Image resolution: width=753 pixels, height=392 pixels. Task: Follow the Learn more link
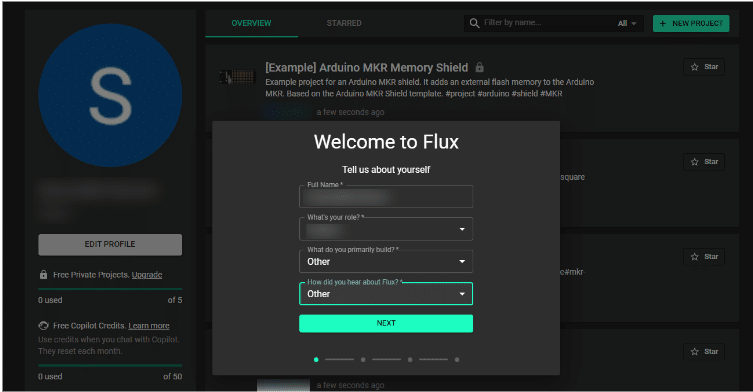pyautogui.click(x=149, y=326)
